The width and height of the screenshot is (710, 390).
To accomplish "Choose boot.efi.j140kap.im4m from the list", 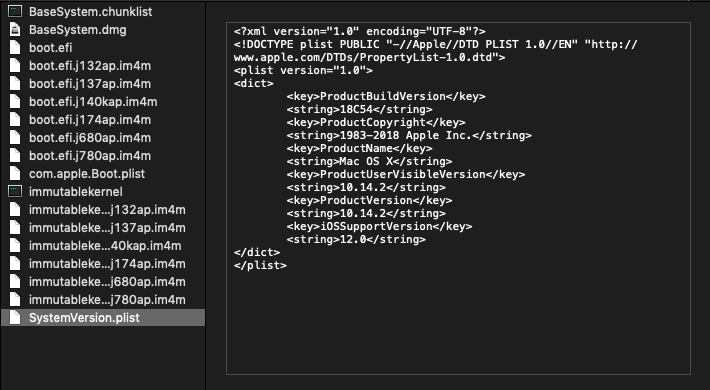I will point(103,101).
